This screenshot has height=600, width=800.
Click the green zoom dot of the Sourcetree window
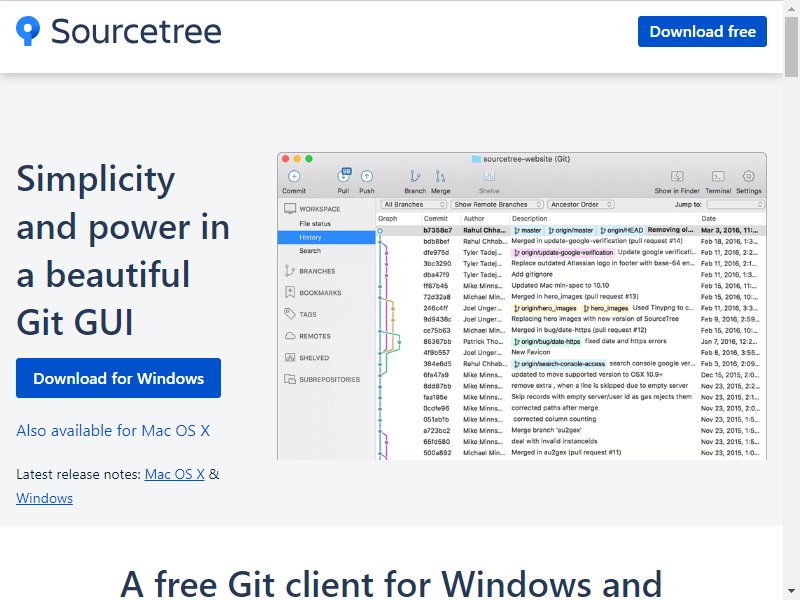tap(309, 159)
